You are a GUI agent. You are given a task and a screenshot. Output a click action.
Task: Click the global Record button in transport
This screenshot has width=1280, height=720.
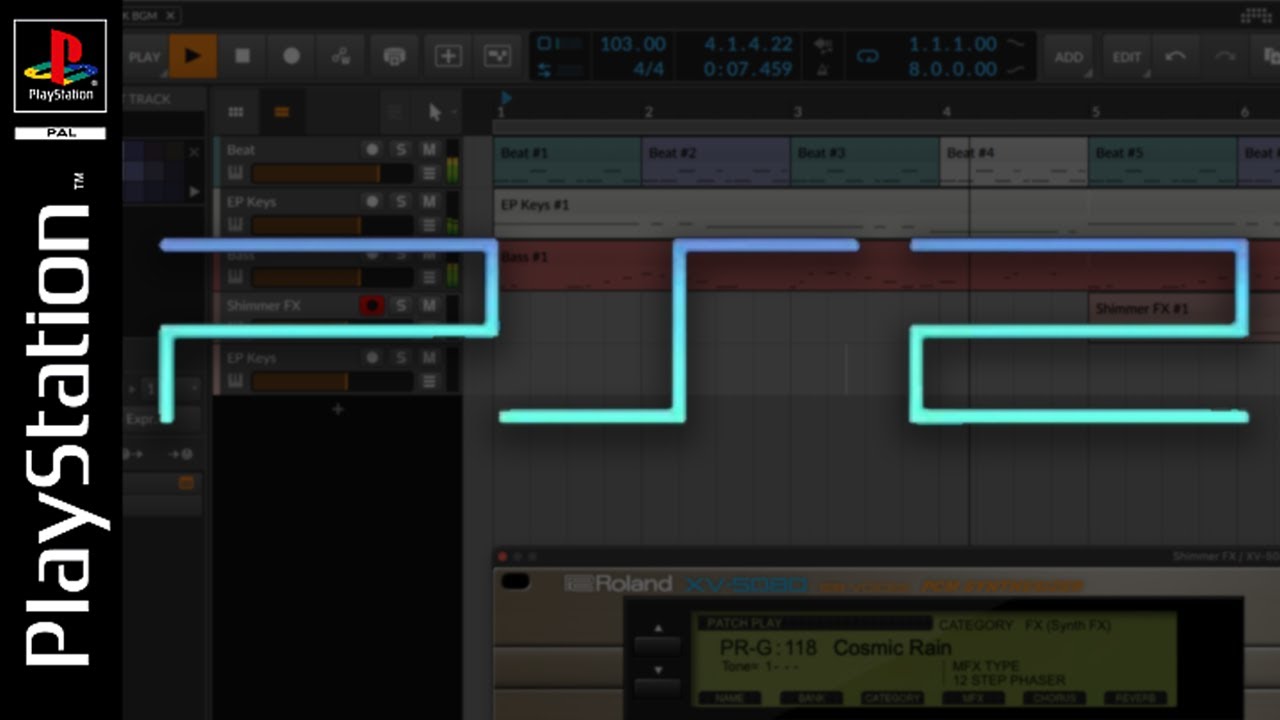tap(291, 56)
